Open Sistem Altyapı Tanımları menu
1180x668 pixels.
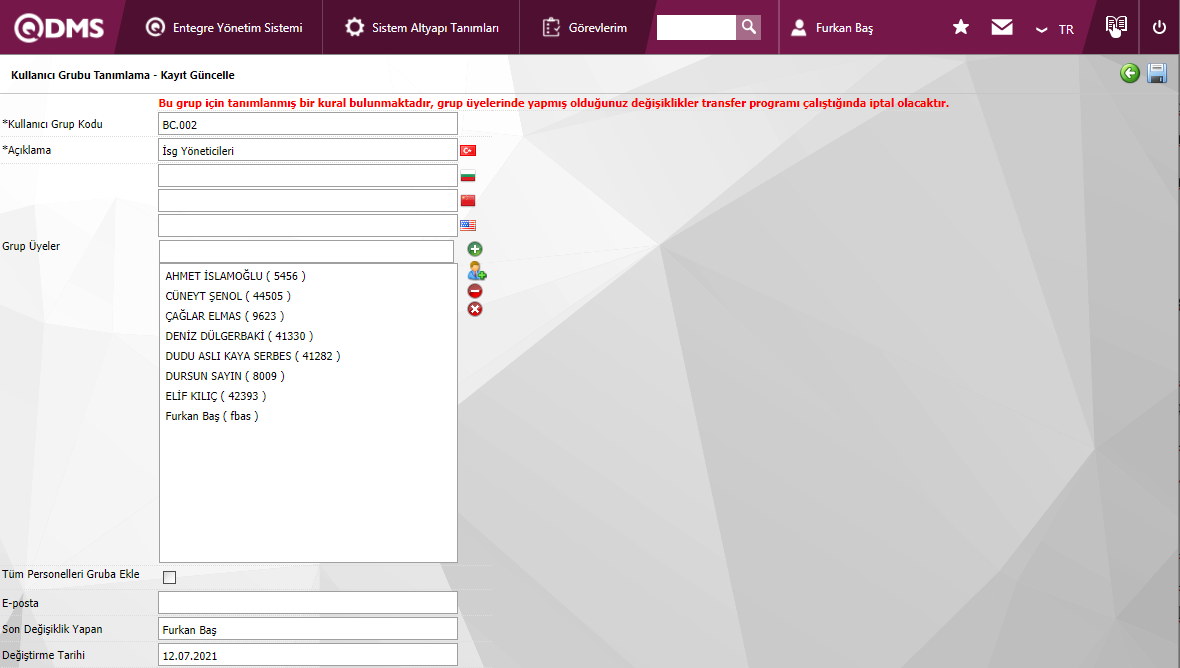pyautogui.click(x=421, y=28)
